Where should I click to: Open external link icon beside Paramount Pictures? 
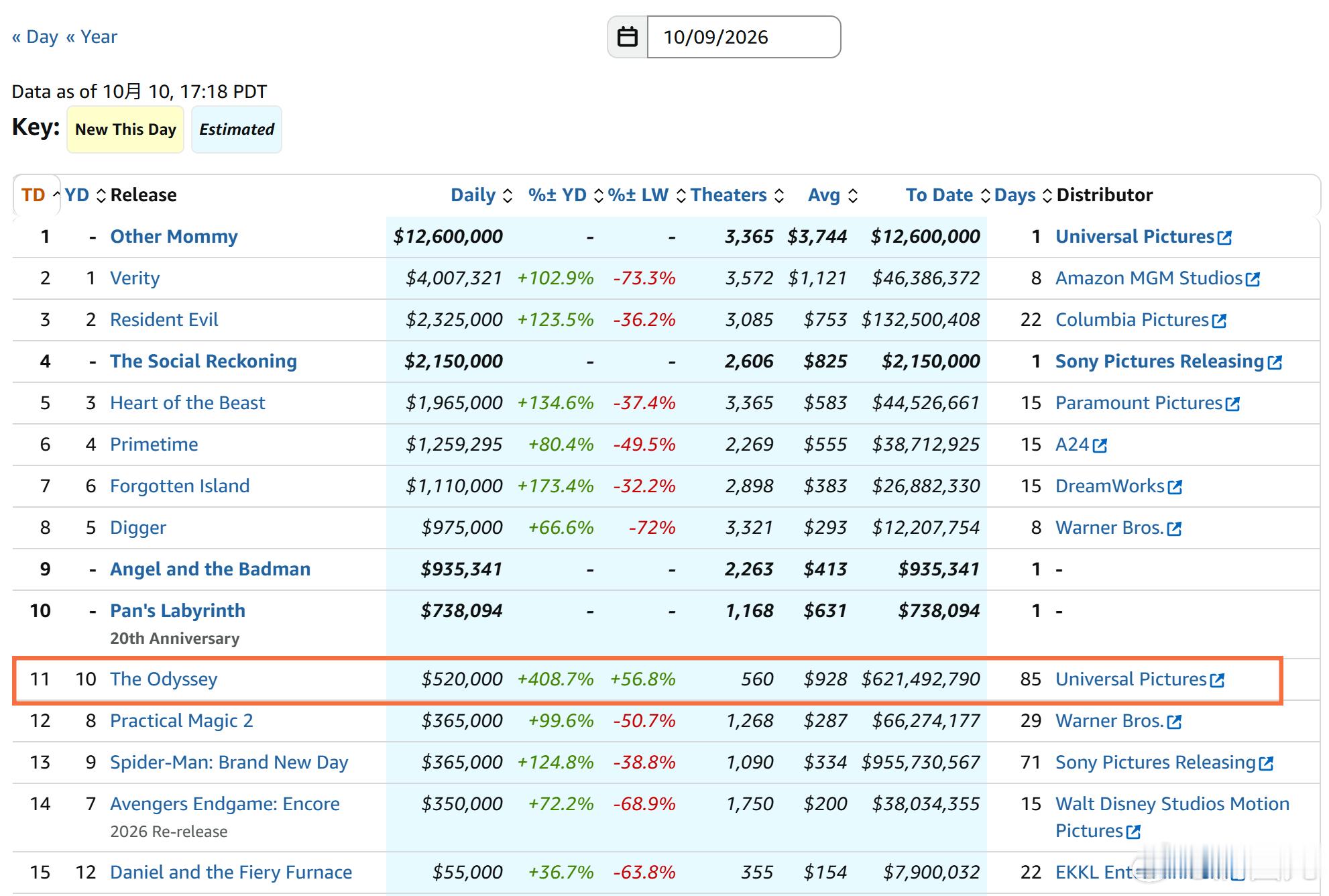(1232, 404)
